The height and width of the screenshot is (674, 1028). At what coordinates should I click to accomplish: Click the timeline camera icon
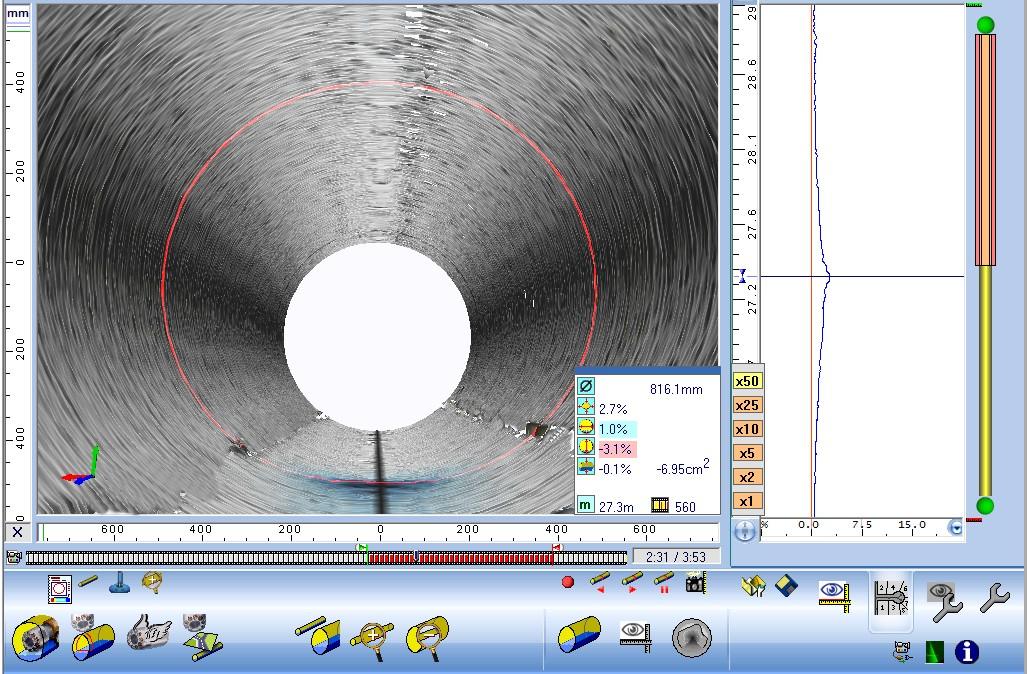(14, 557)
